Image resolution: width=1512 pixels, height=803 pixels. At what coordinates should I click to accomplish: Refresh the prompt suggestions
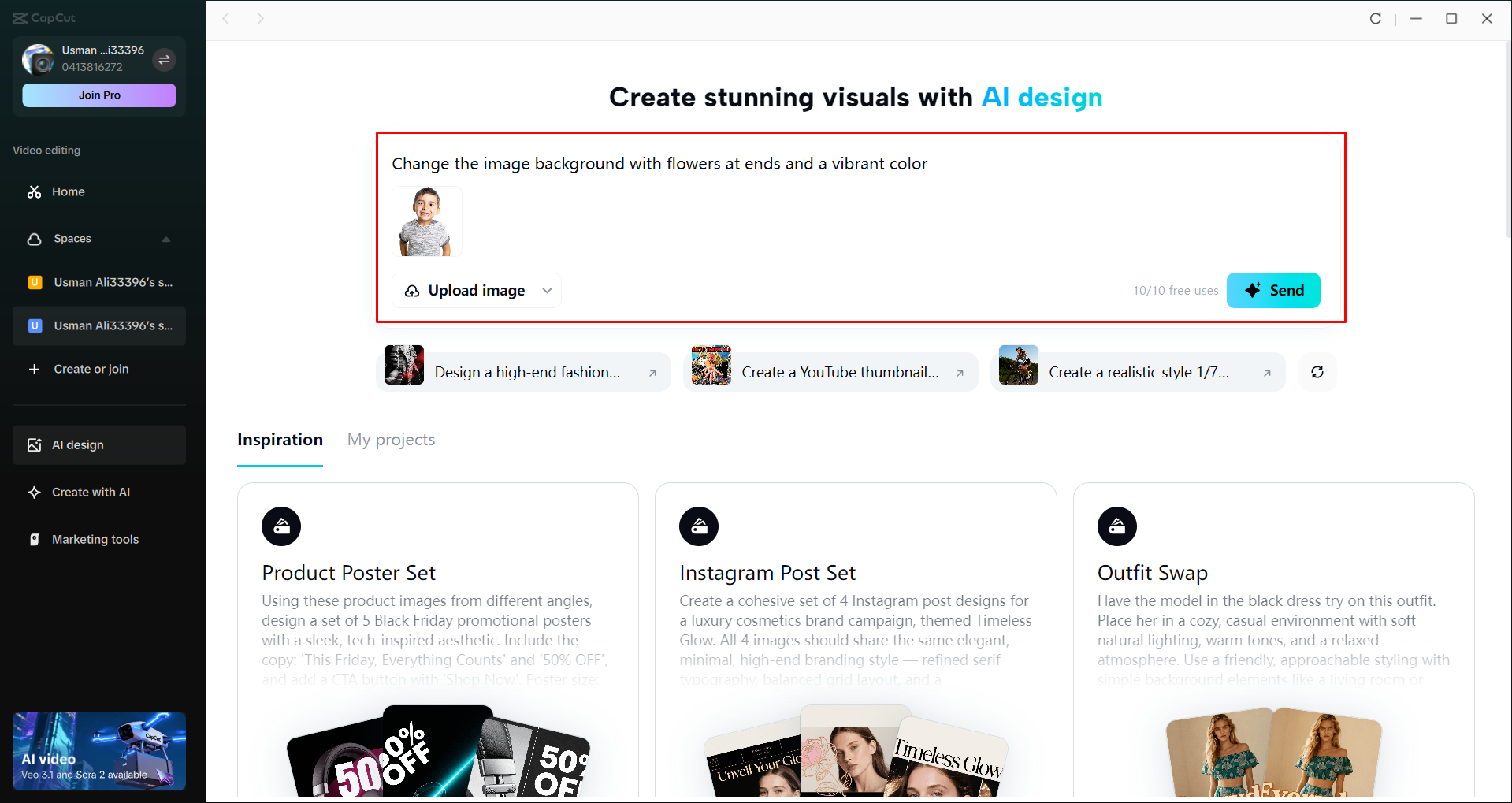[x=1317, y=372]
